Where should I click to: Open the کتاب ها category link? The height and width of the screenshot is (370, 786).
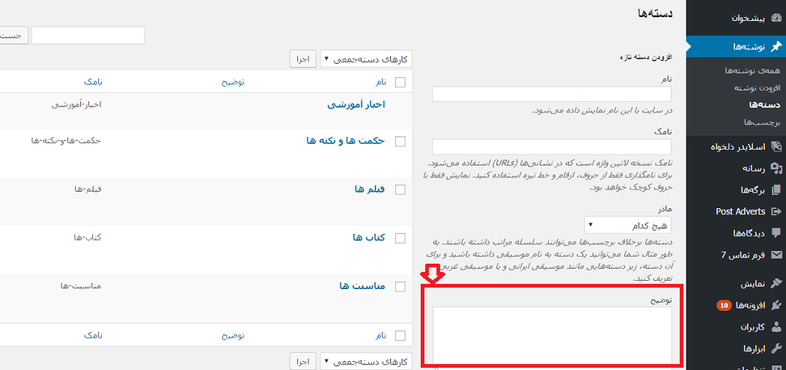pyautogui.click(x=368, y=238)
